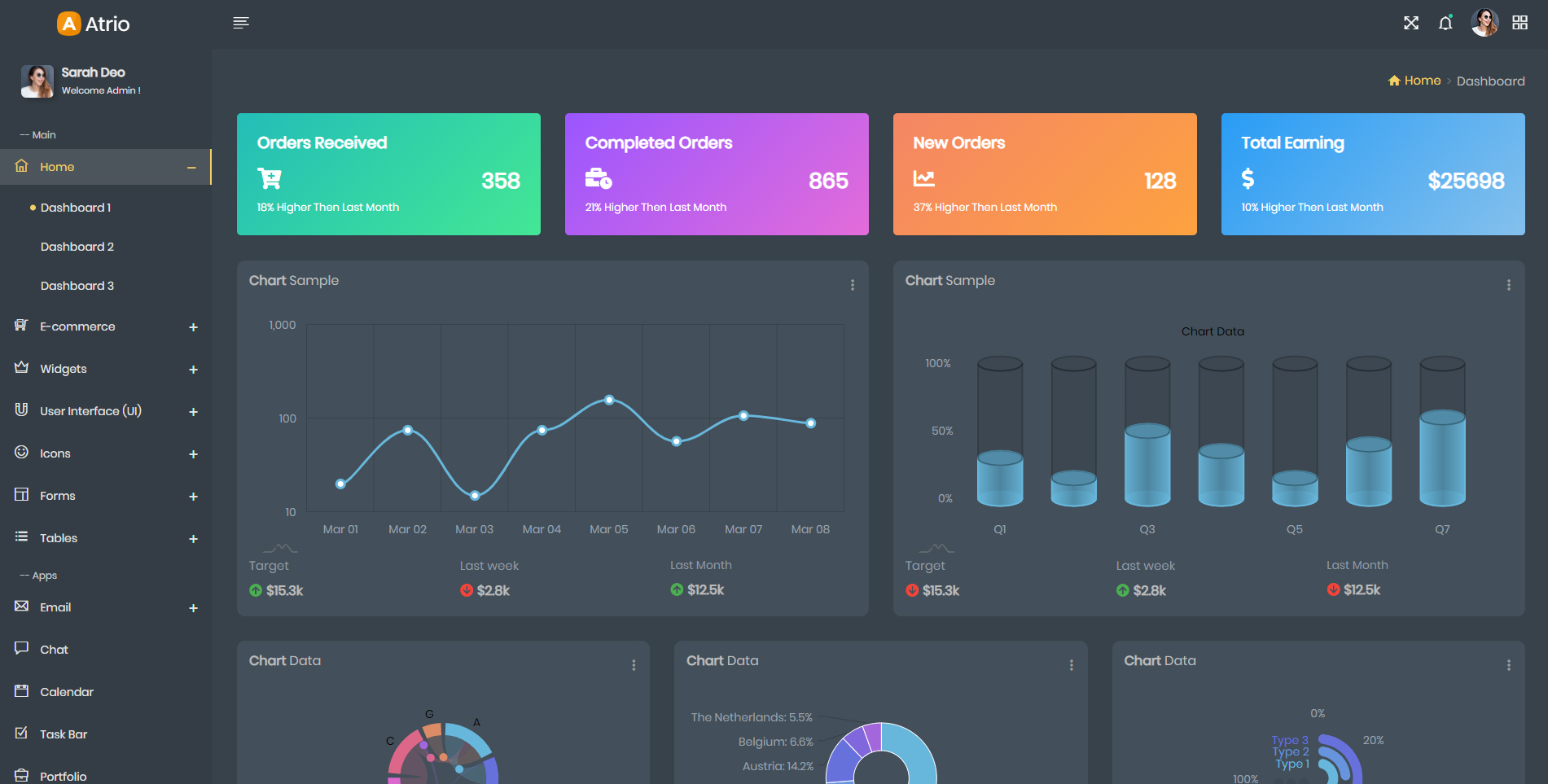Expand the Tables menu plus sign
The image size is (1548, 784).
pos(193,539)
